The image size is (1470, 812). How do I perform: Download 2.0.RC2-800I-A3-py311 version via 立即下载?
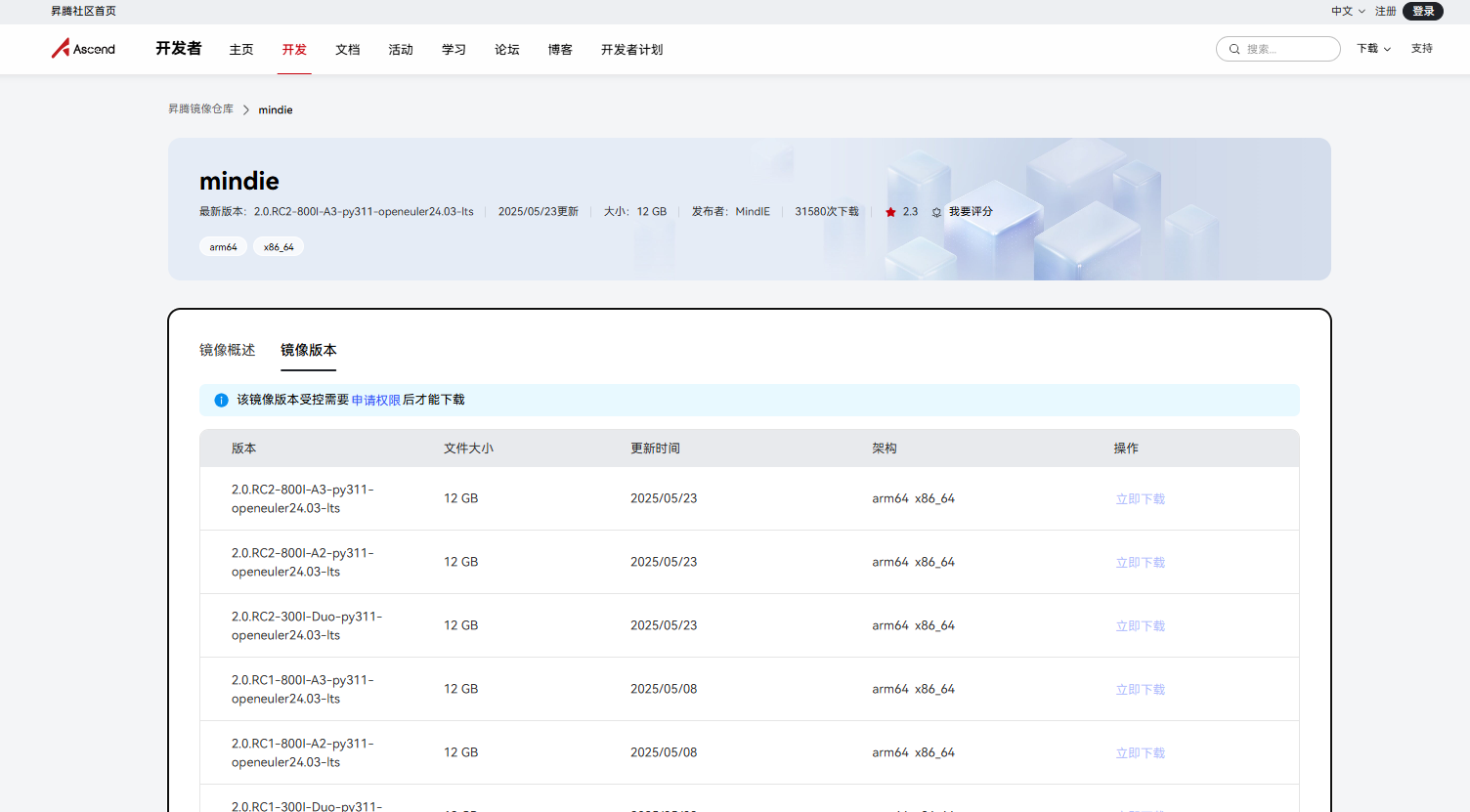(1141, 499)
